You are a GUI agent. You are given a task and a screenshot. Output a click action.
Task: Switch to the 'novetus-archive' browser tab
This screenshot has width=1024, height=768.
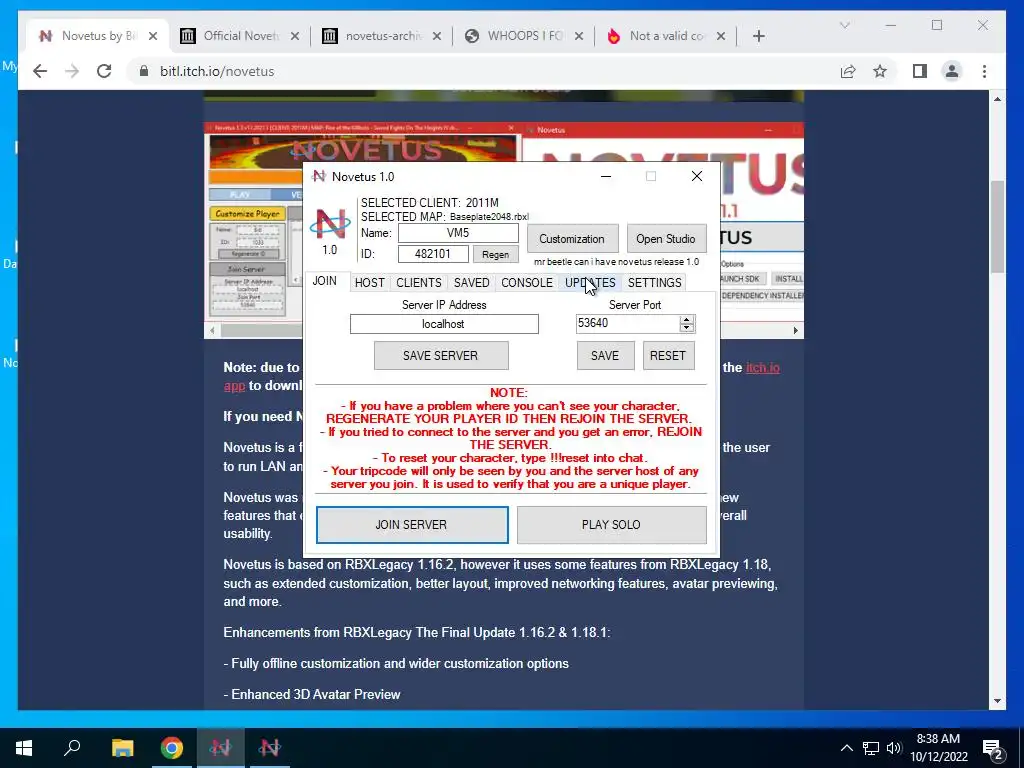(x=383, y=36)
